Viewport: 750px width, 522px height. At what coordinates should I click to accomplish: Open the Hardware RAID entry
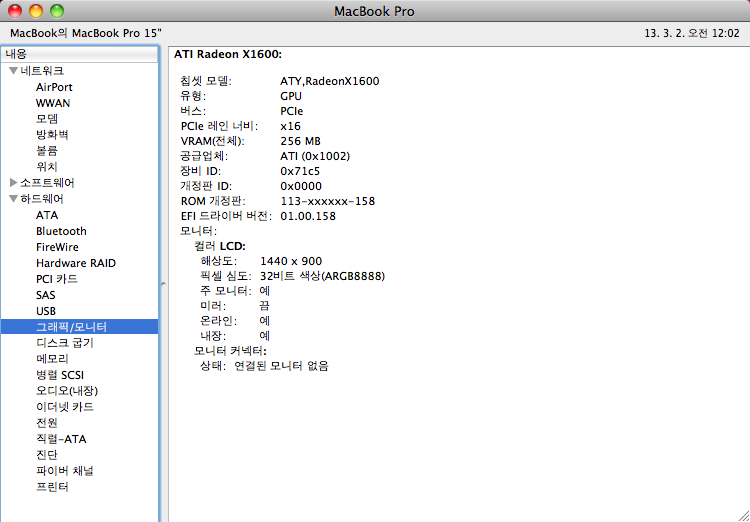[76, 263]
